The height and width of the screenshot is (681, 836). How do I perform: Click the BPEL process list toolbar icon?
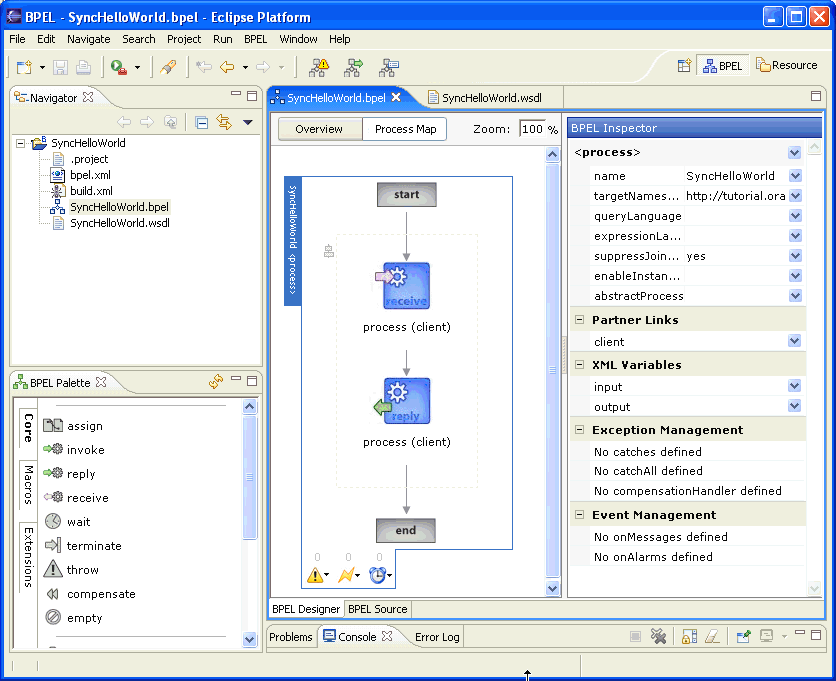click(x=388, y=67)
